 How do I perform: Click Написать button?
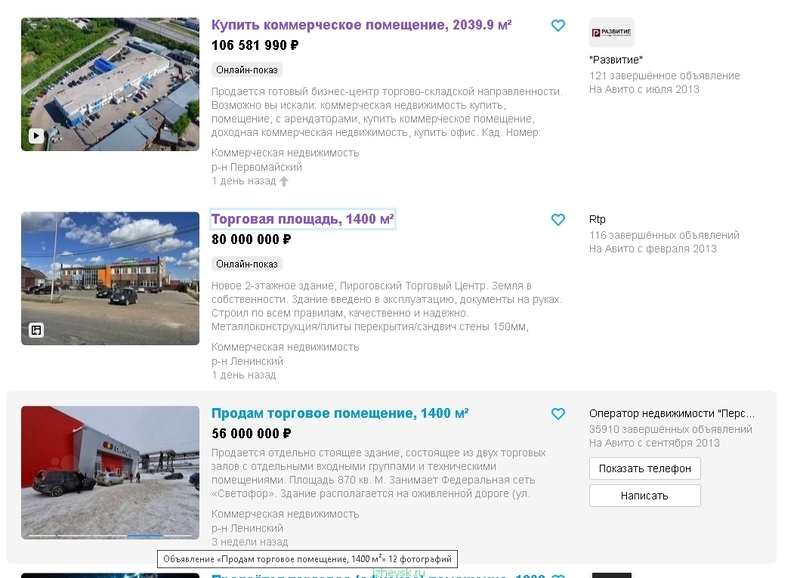click(x=645, y=495)
